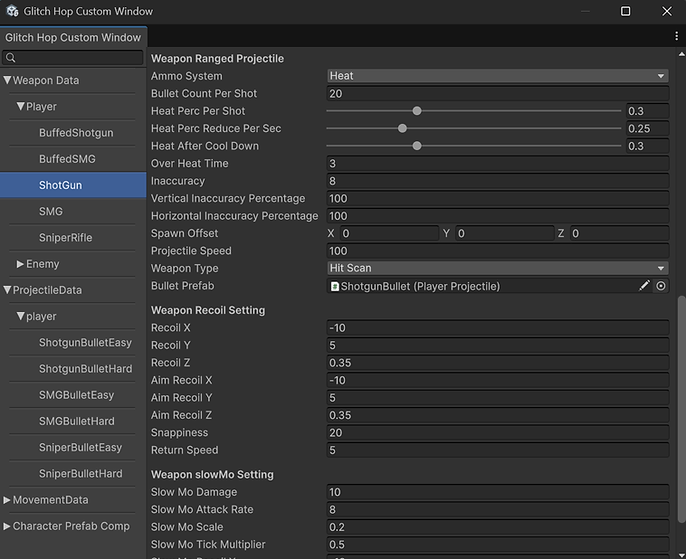Select BuffedShotgun in the weapon list
The width and height of the screenshot is (686, 559).
(76, 133)
